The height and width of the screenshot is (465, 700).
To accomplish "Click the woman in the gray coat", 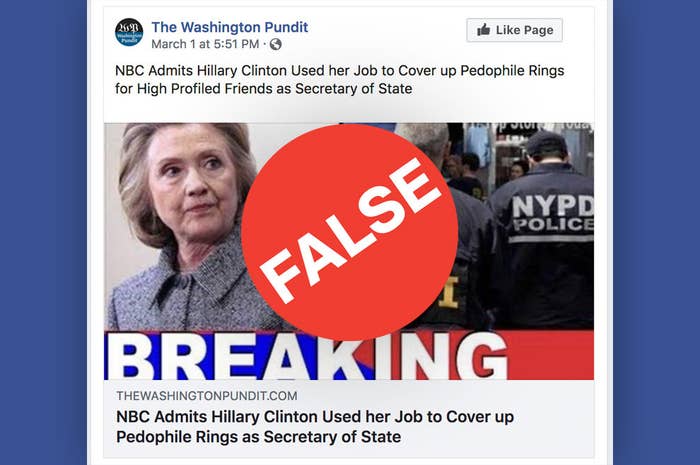I will pyautogui.click(x=188, y=227).
